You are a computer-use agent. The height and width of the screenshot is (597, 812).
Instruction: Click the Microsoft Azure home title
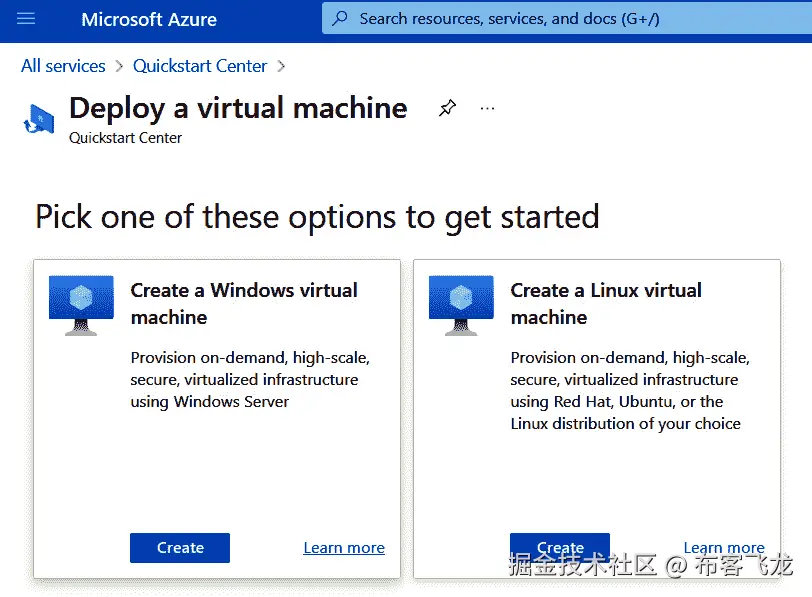[x=149, y=19]
